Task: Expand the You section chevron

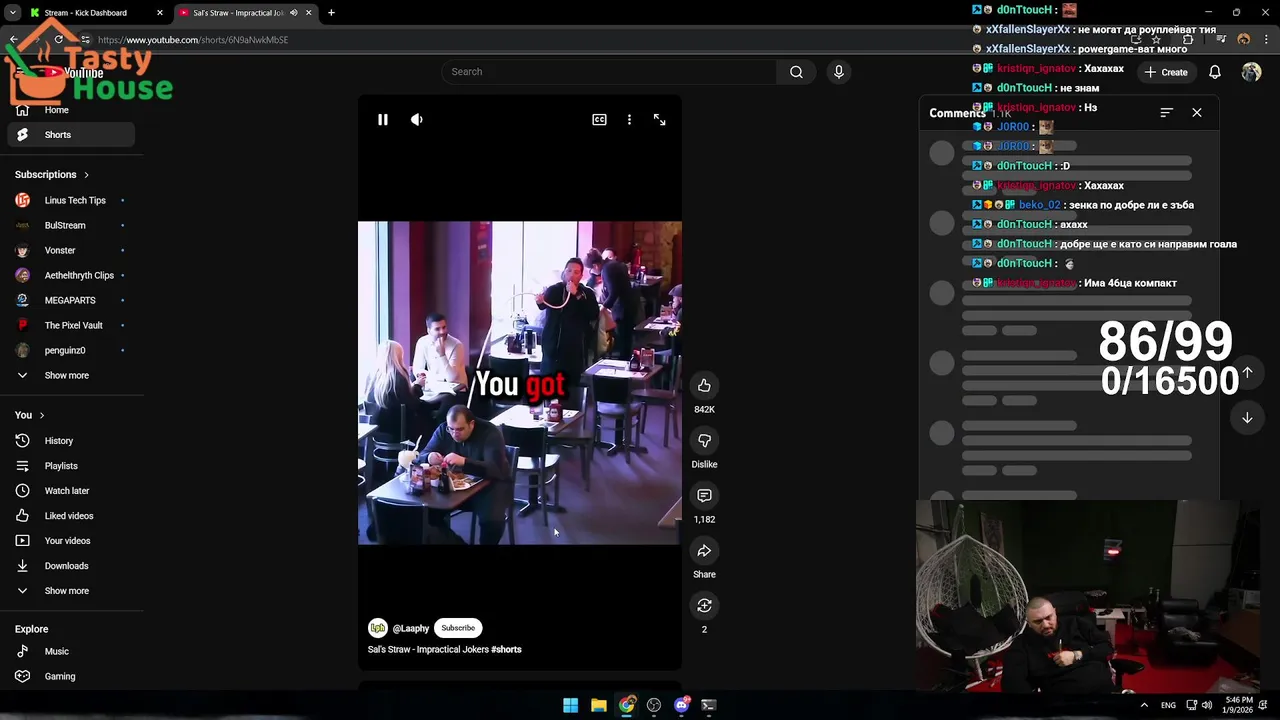Action: click(42, 415)
